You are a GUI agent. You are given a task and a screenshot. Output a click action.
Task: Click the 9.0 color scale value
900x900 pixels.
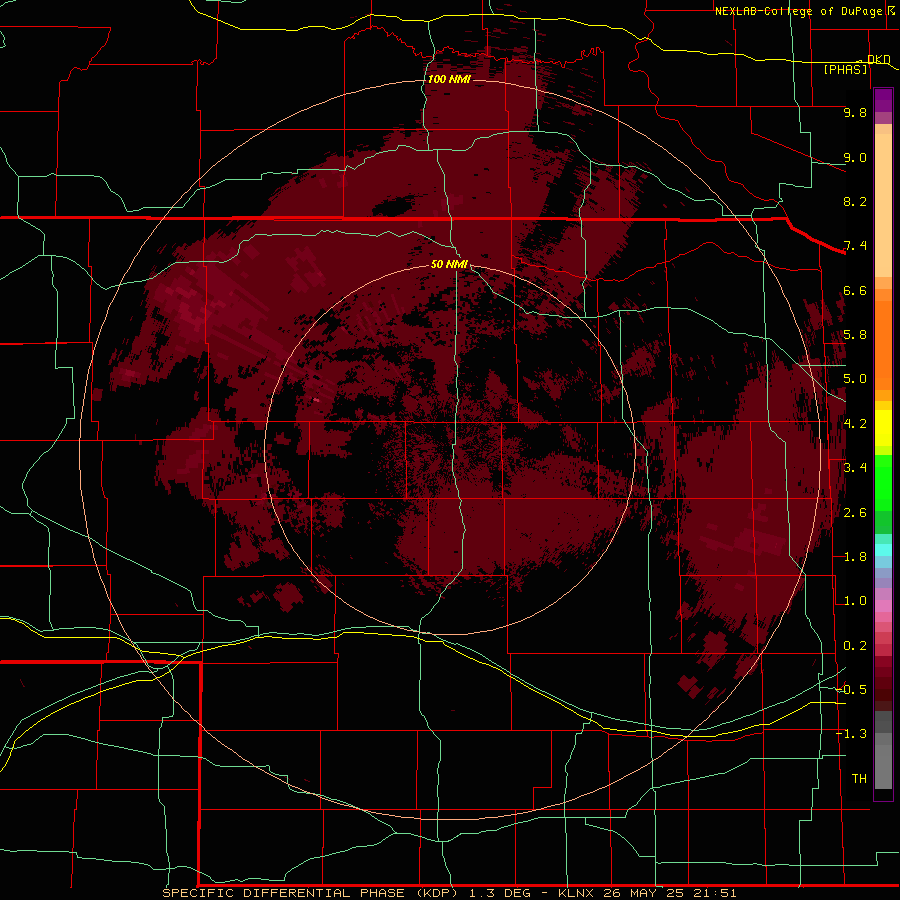855,157
